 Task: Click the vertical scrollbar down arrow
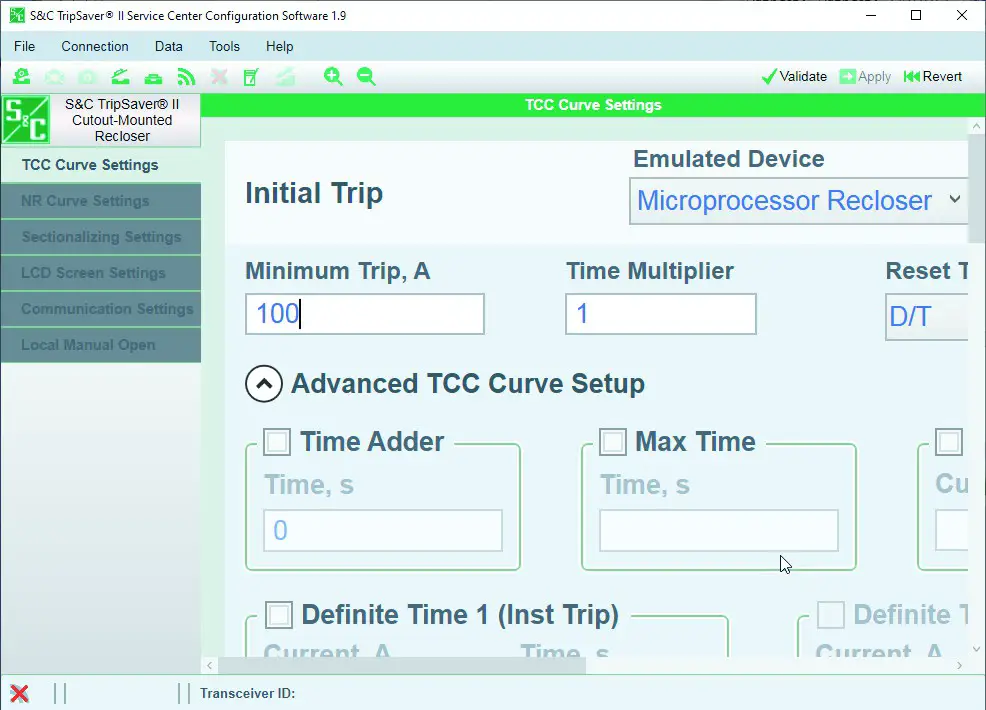click(977, 649)
